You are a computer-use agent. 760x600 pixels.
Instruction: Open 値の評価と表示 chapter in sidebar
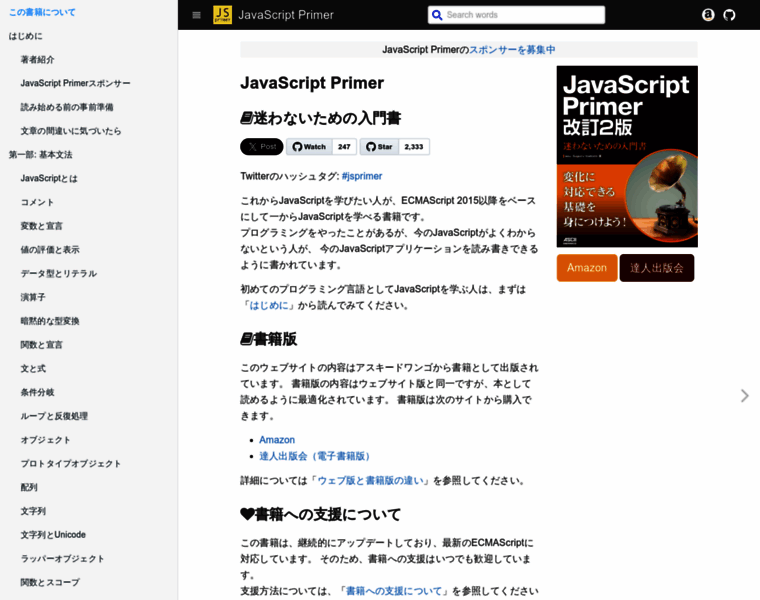pyautogui.click(x=50, y=250)
